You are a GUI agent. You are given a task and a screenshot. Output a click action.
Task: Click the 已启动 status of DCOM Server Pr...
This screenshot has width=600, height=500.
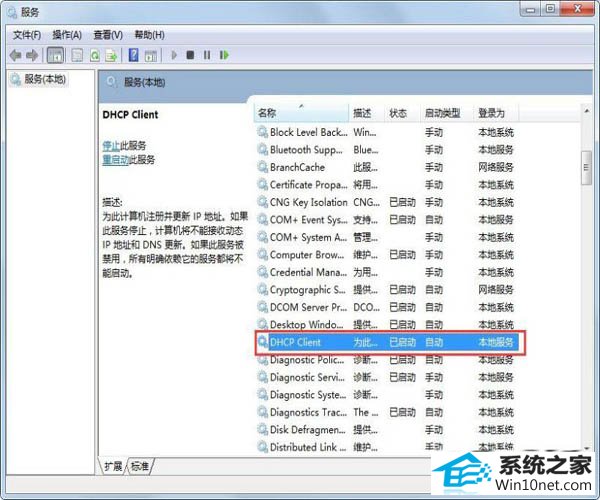(402, 307)
